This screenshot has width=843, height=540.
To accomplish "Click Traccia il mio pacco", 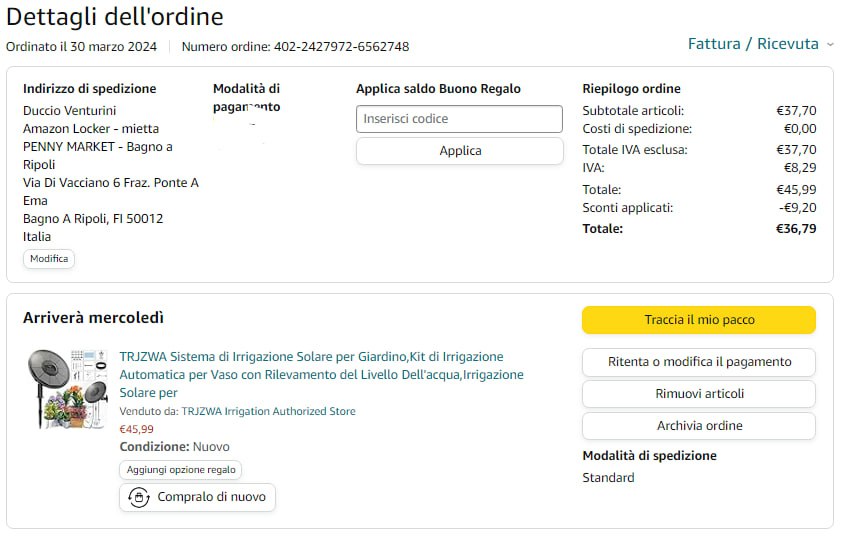I will (698, 320).
